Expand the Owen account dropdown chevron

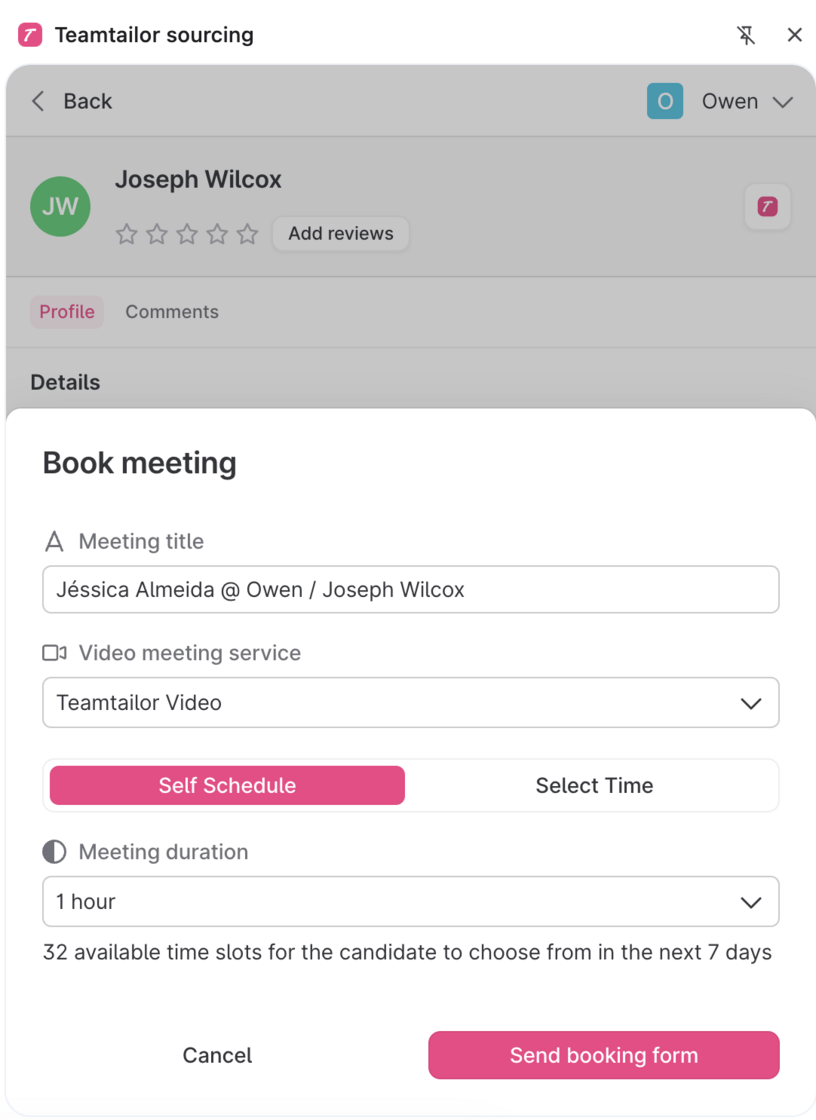pos(783,102)
